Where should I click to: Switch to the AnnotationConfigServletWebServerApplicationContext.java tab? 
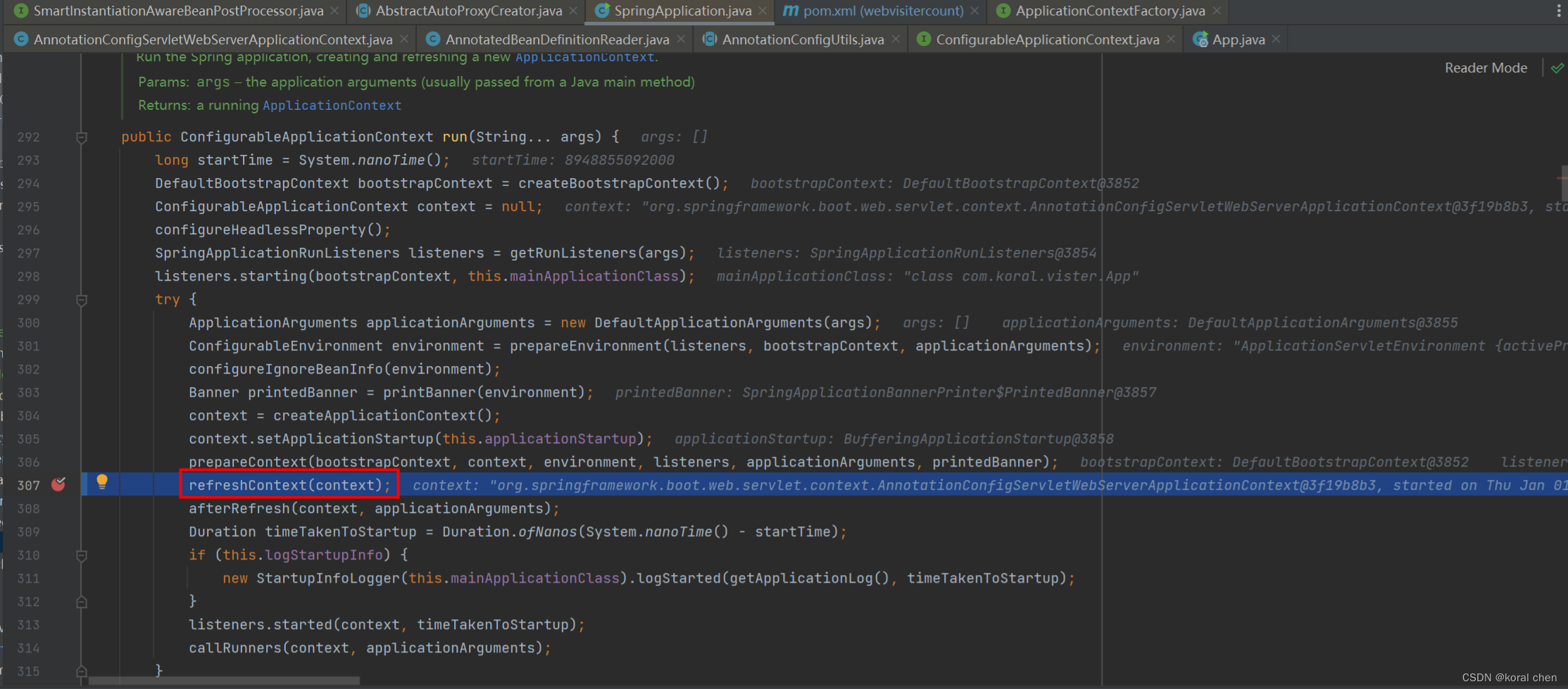tap(213, 39)
